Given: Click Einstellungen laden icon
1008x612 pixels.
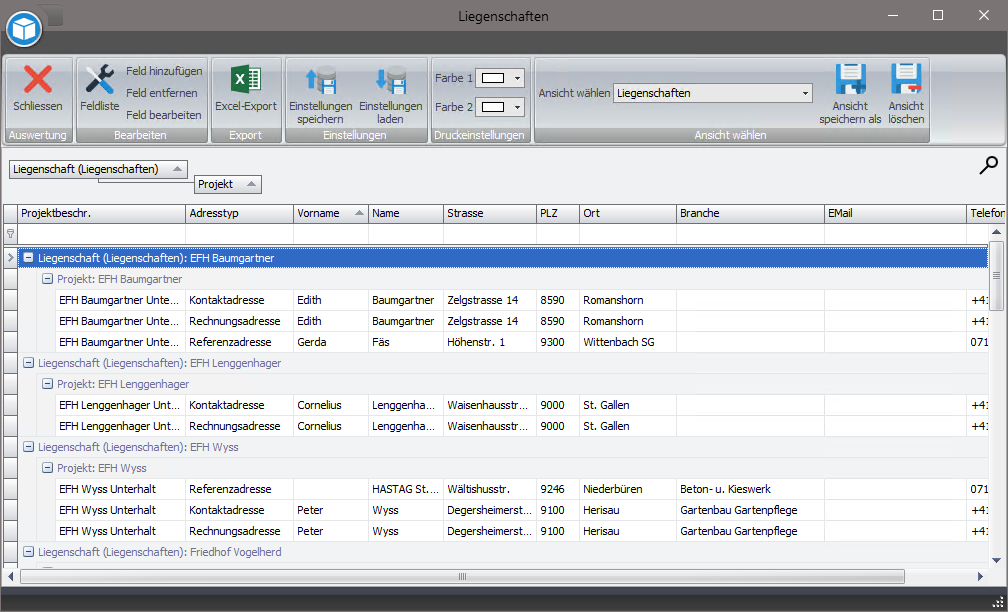Looking at the screenshot, I should click(390, 79).
